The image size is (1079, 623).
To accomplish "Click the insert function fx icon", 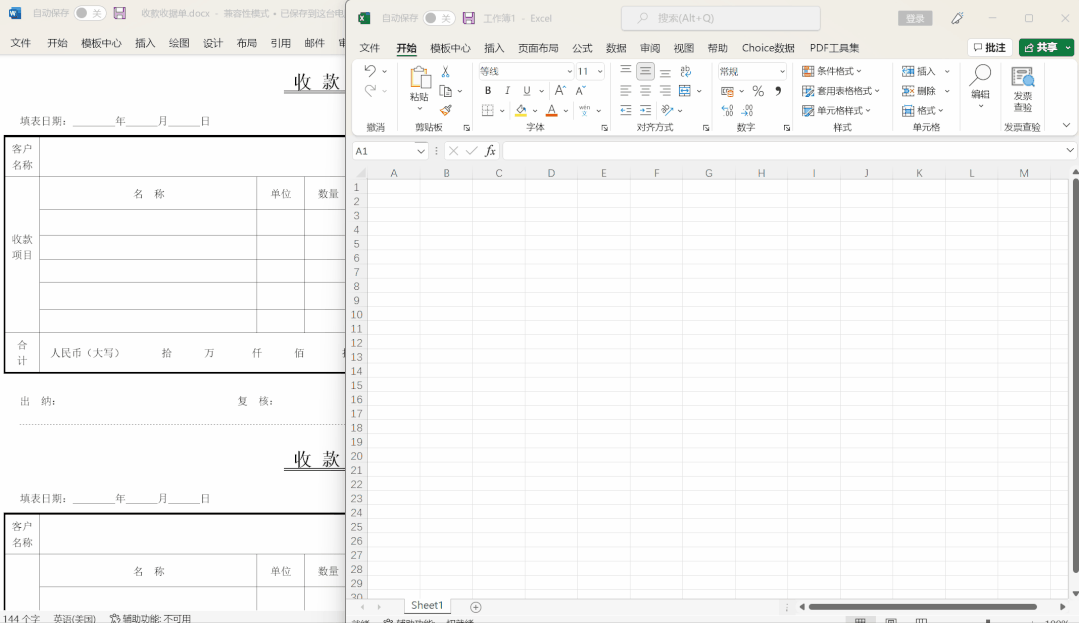I will point(490,151).
